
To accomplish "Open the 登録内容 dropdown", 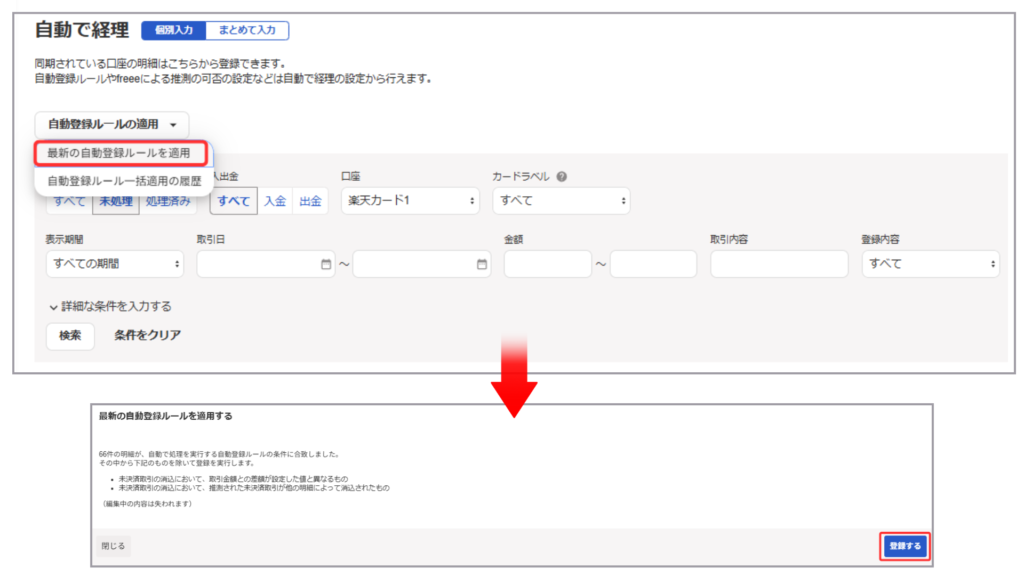I will [929, 264].
